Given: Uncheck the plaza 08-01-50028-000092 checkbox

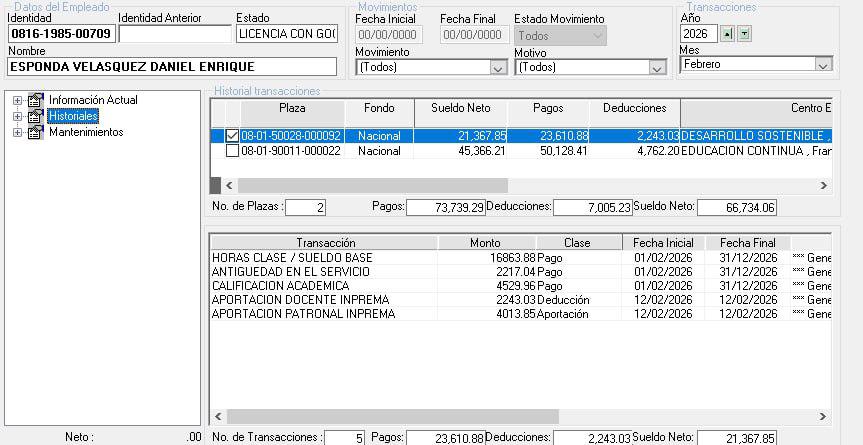Looking at the screenshot, I should 232,135.
